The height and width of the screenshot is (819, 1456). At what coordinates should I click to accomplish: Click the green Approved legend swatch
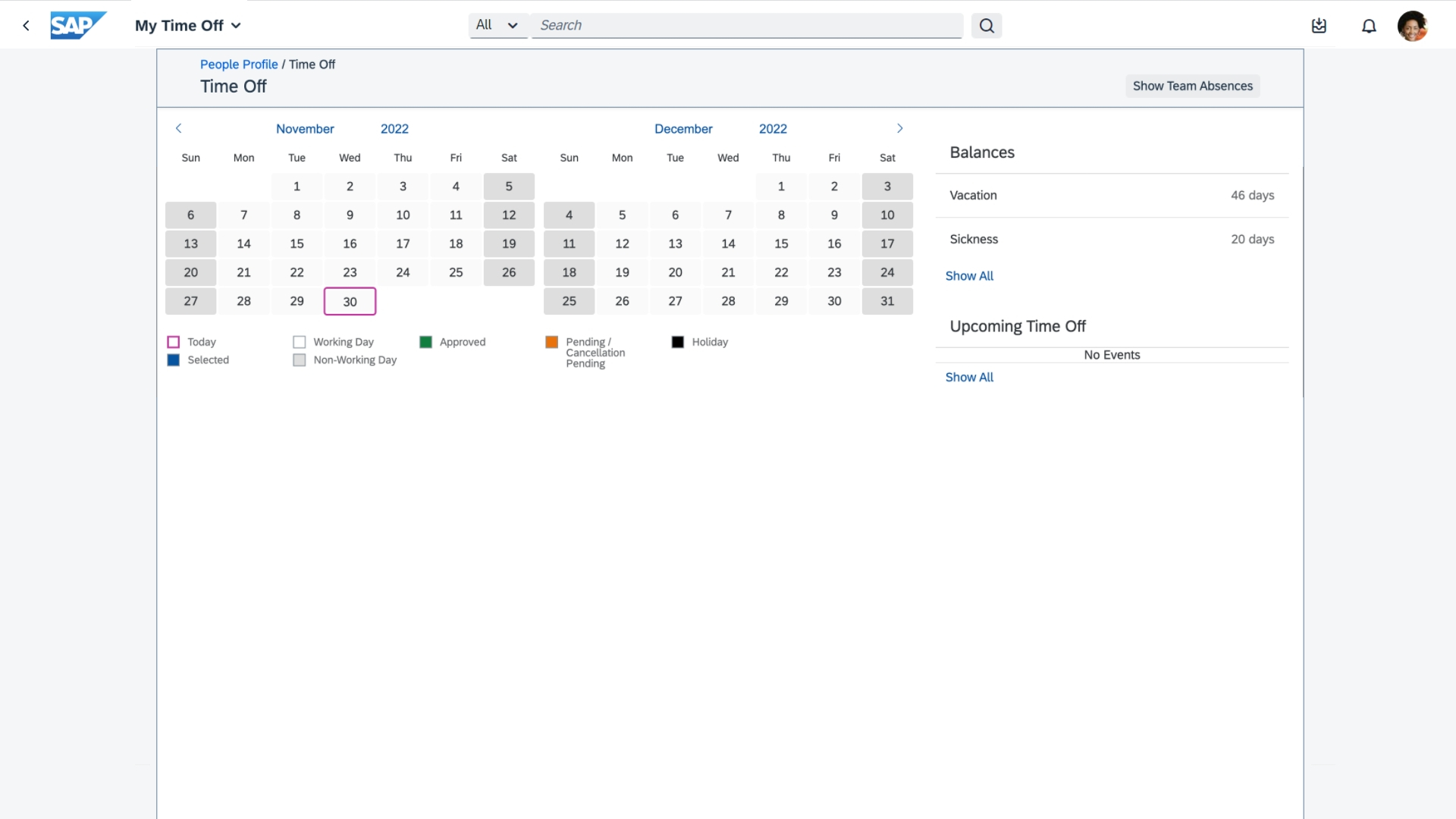[x=425, y=342]
